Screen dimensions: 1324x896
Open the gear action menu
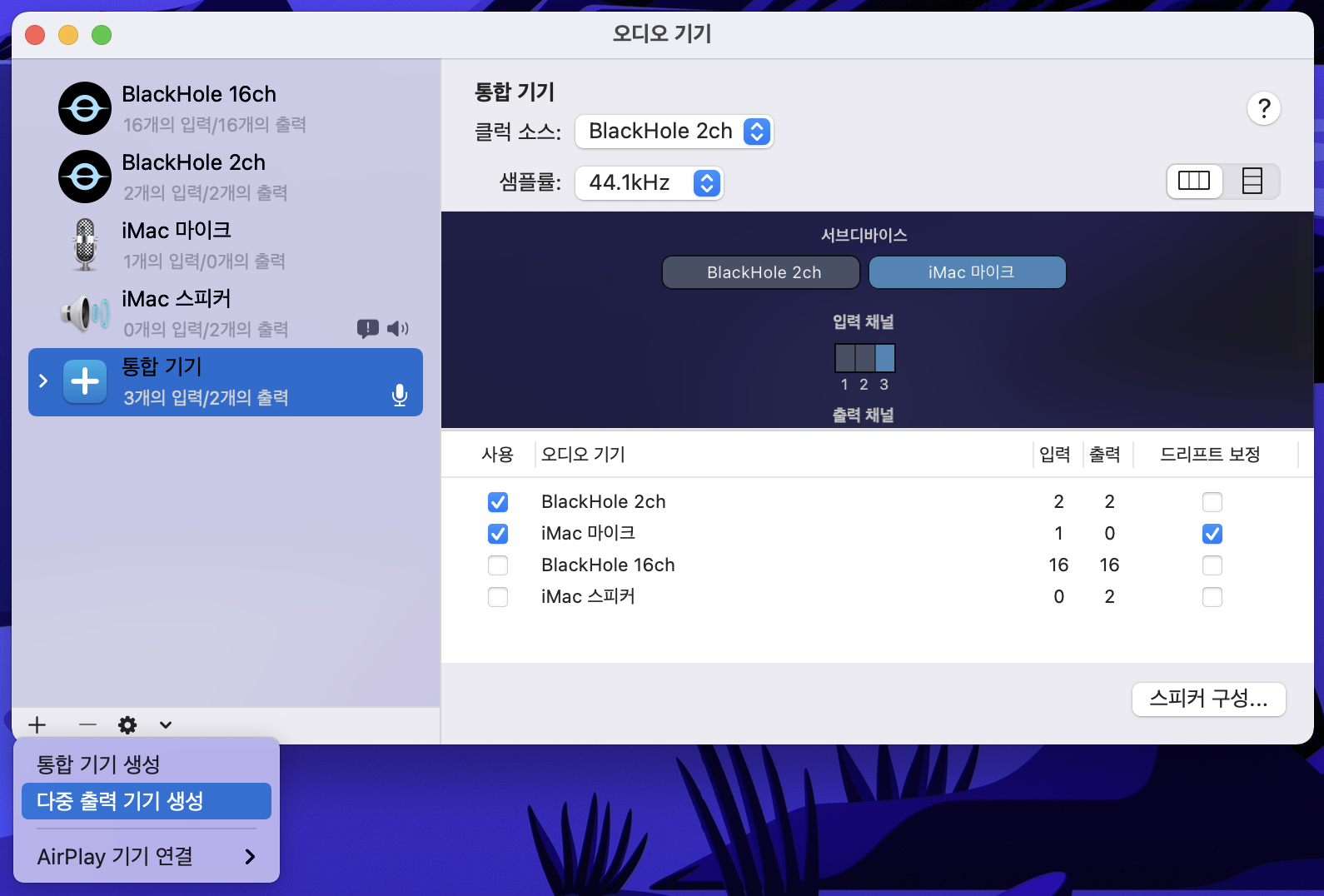click(127, 724)
